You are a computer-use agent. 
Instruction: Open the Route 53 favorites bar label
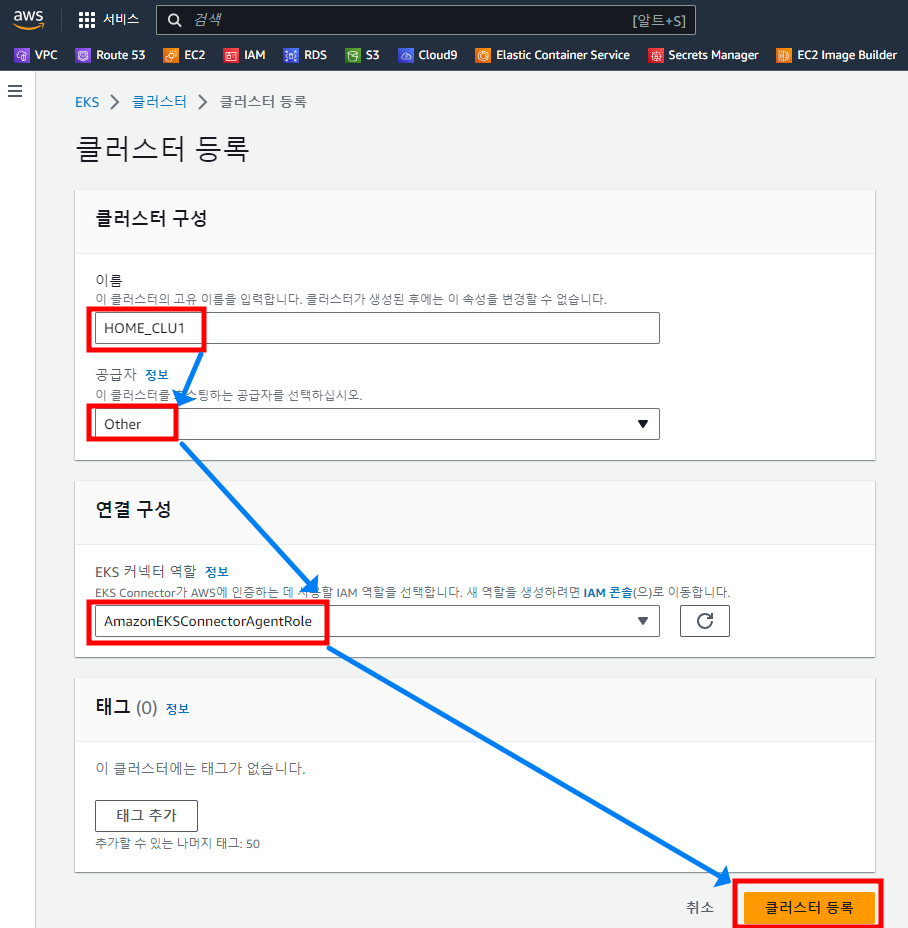point(121,55)
